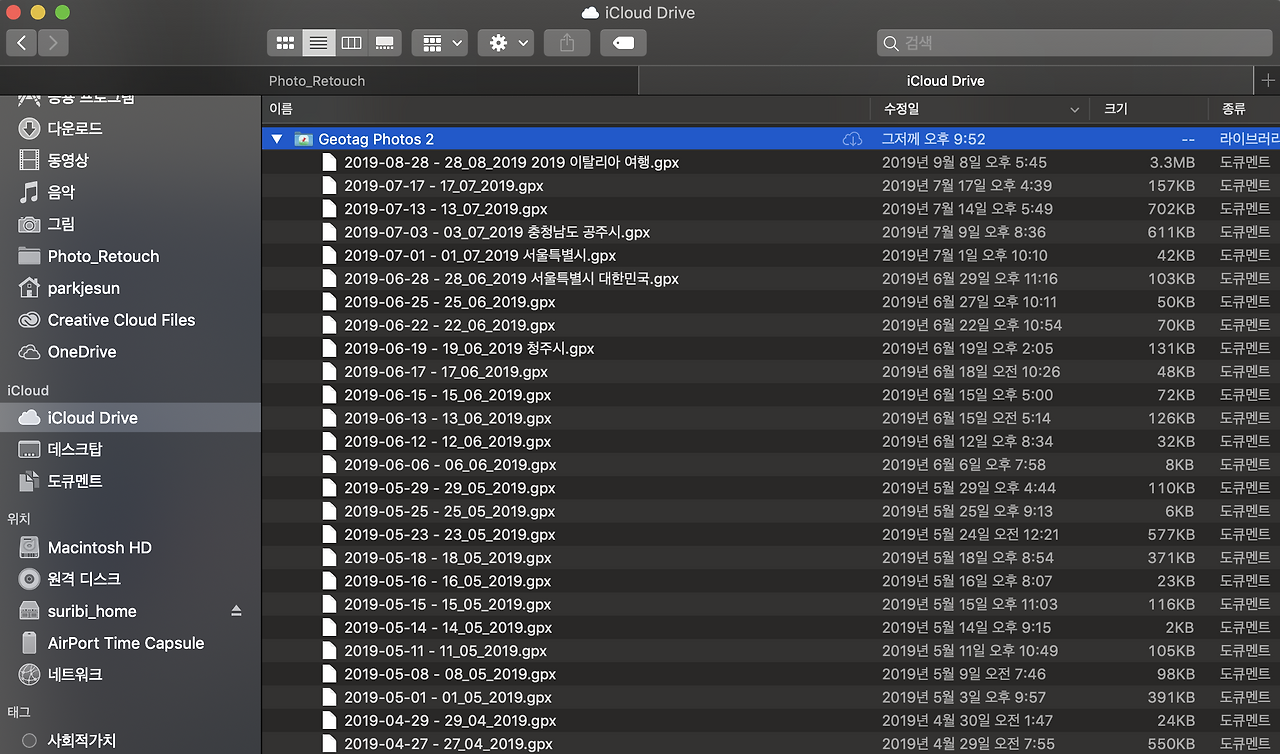The image size is (1280, 754).
Task: Open the item grouping dropdown
Action: pyautogui.click(x=440, y=42)
